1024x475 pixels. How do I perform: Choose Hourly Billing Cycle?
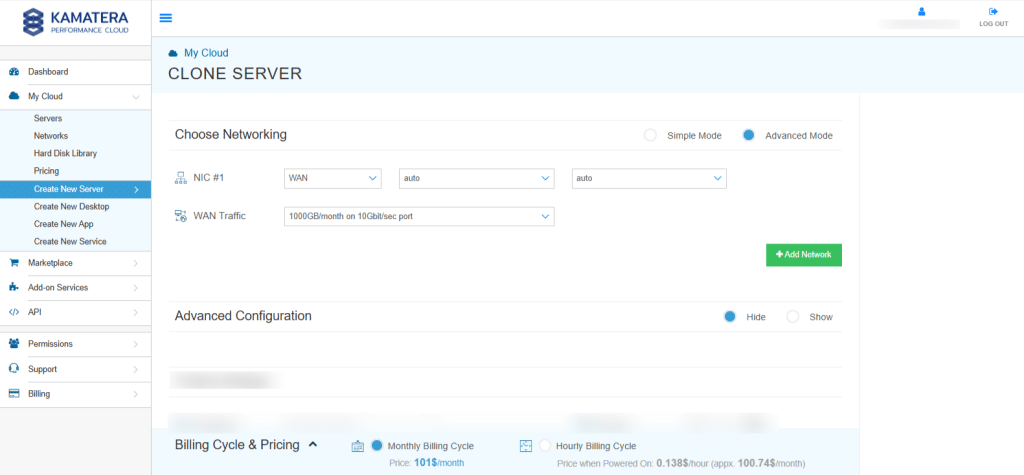point(545,446)
